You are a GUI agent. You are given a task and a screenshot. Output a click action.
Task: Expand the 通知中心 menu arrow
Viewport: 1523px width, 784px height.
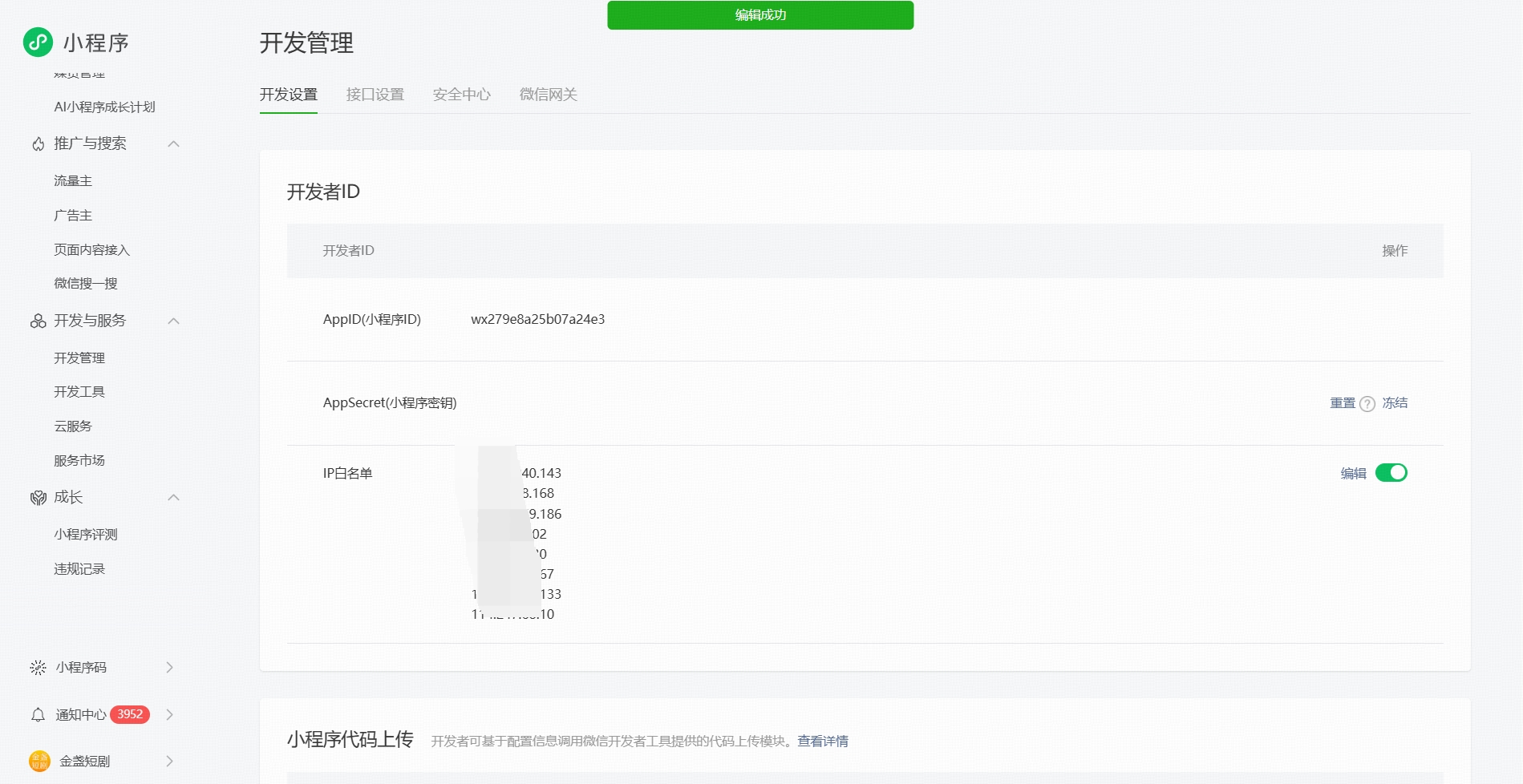point(169,715)
